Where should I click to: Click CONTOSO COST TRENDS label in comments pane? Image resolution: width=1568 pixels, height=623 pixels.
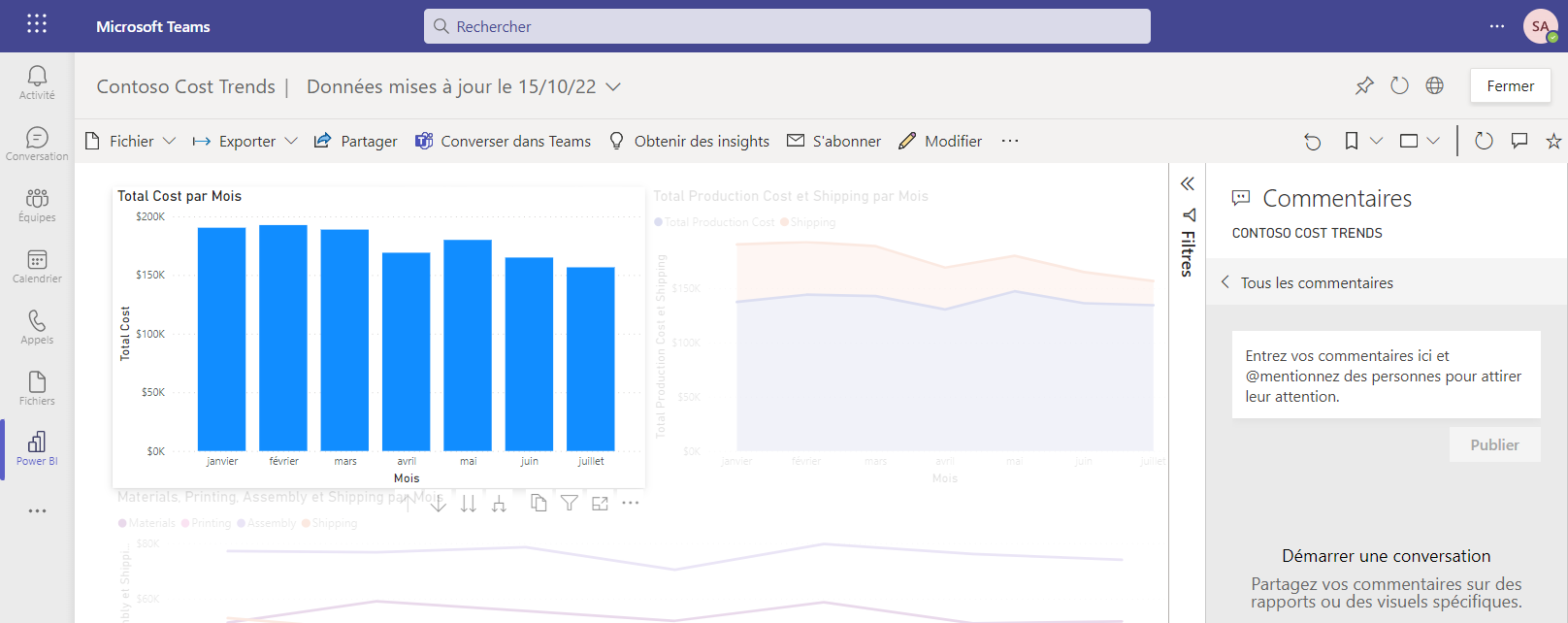point(1307,233)
